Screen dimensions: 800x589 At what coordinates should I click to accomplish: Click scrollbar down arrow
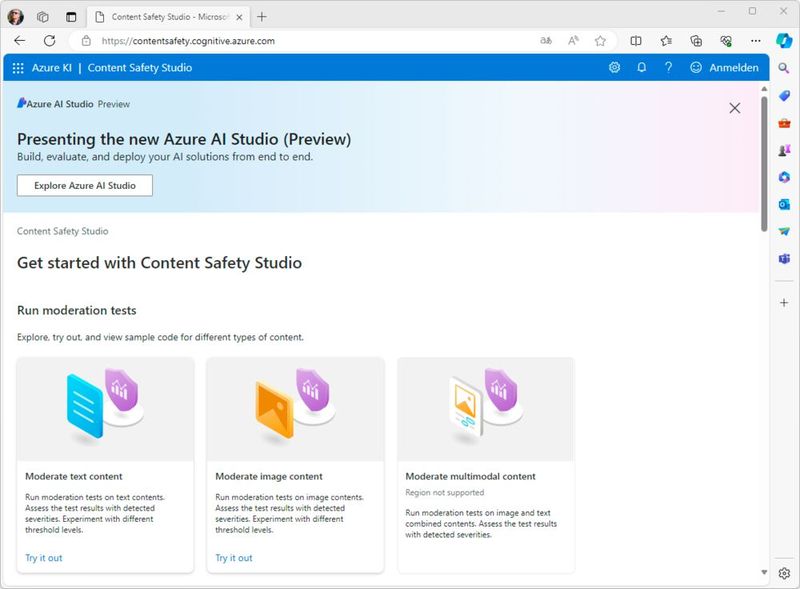(764, 572)
